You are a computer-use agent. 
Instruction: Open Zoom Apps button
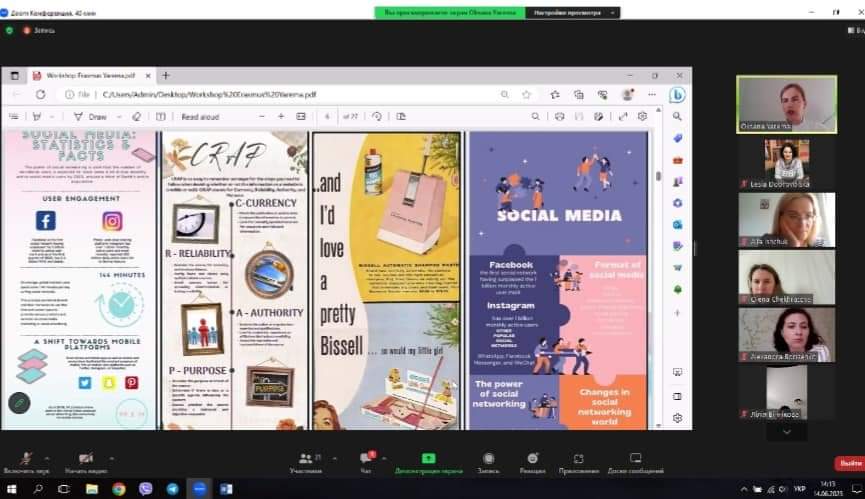[x=578, y=462]
